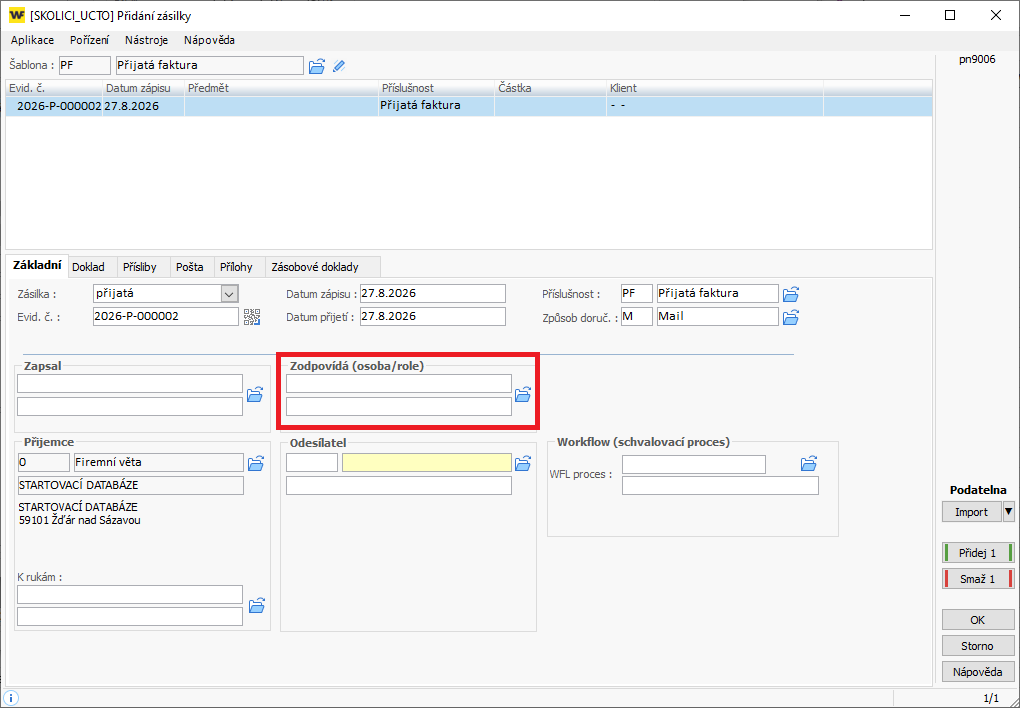Image resolution: width=1020 pixels, height=708 pixels.
Task: Select the Základní tab
Action: (x=37, y=266)
